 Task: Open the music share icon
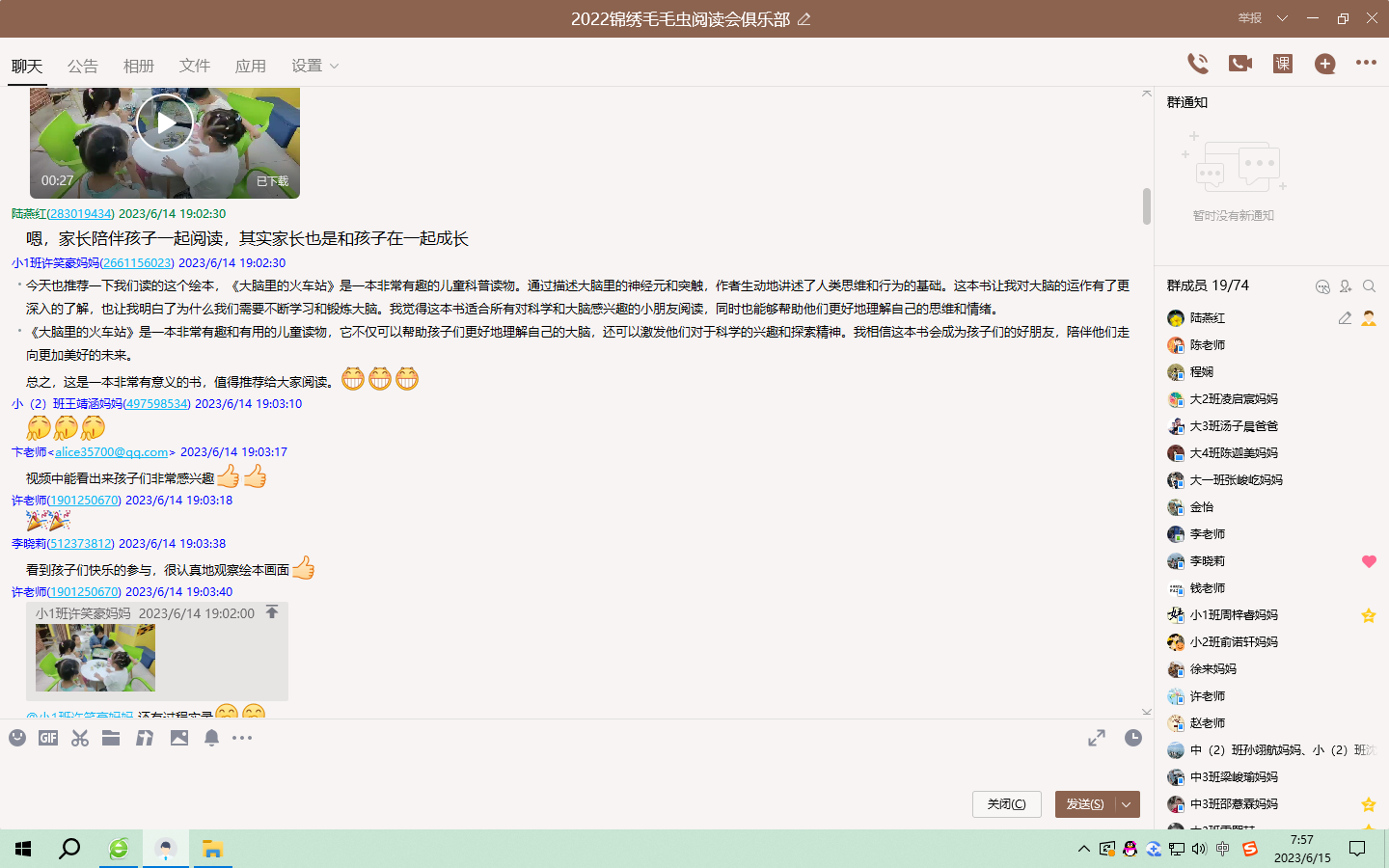coord(145,738)
